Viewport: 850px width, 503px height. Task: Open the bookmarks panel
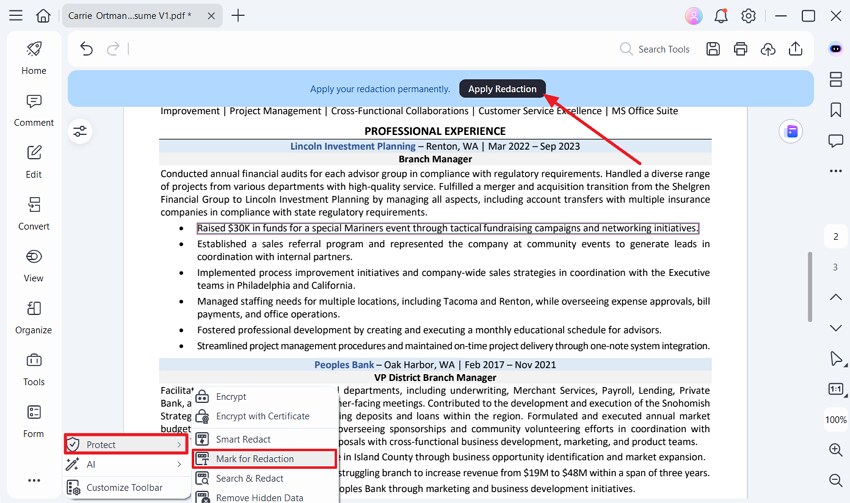[835, 110]
